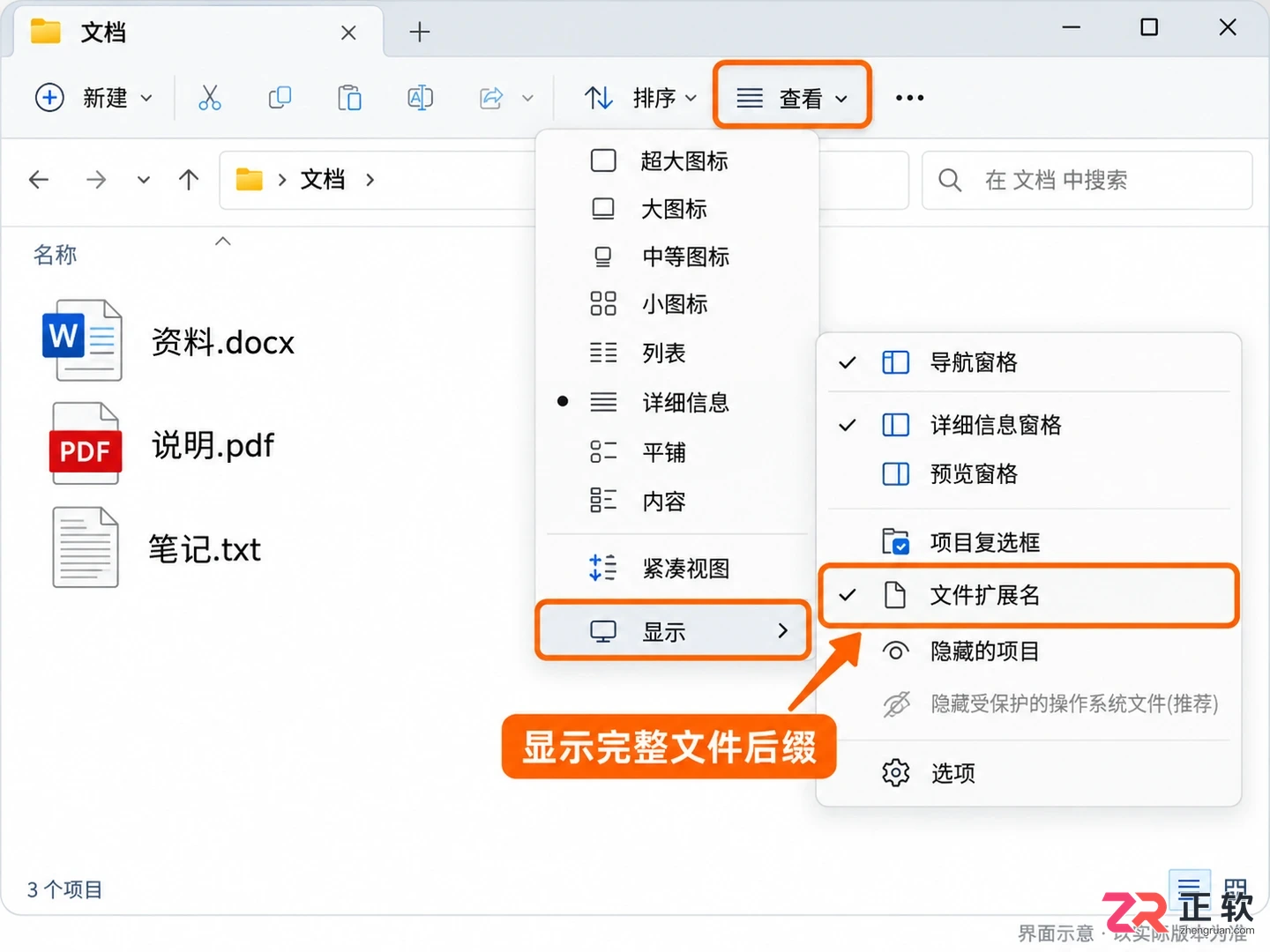Close the 文档 tab
The height and width of the screenshot is (952, 1270).
point(348,33)
